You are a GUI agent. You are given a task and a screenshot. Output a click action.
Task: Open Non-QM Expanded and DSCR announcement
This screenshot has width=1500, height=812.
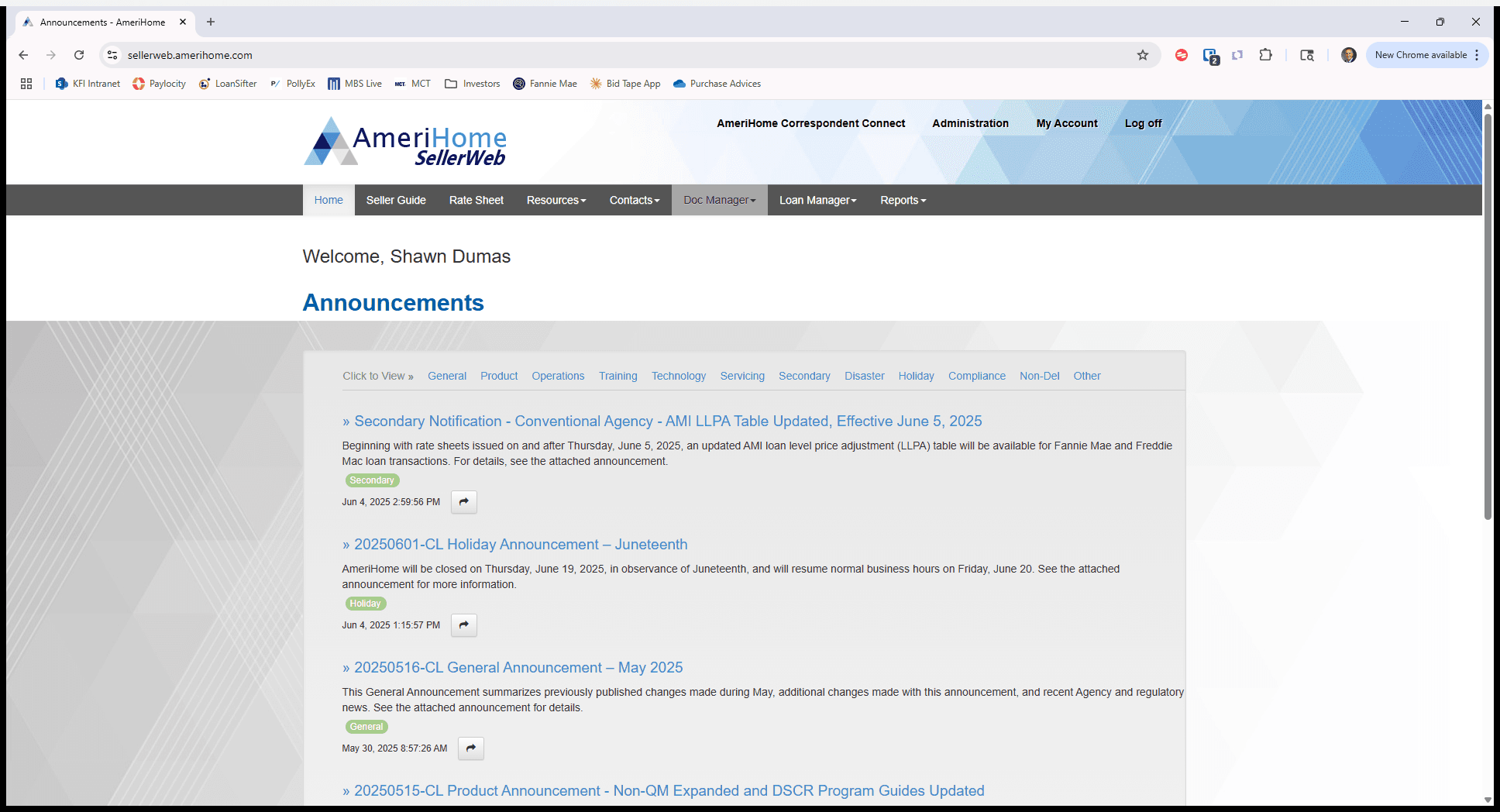pyautogui.click(x=663, y=790)
